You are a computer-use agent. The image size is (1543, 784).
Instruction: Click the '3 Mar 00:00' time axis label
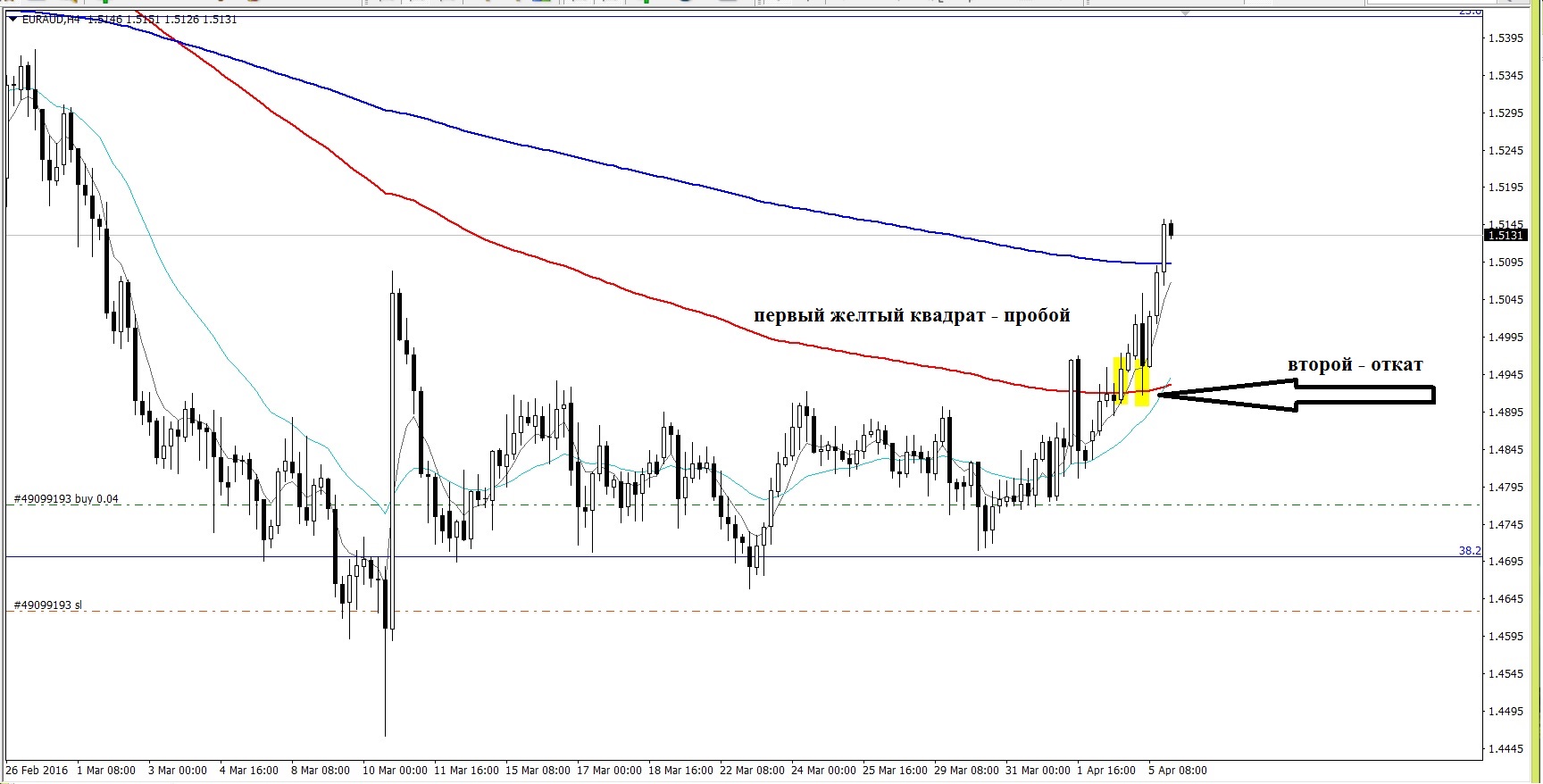pyautogui.click(x=178, y=770)
